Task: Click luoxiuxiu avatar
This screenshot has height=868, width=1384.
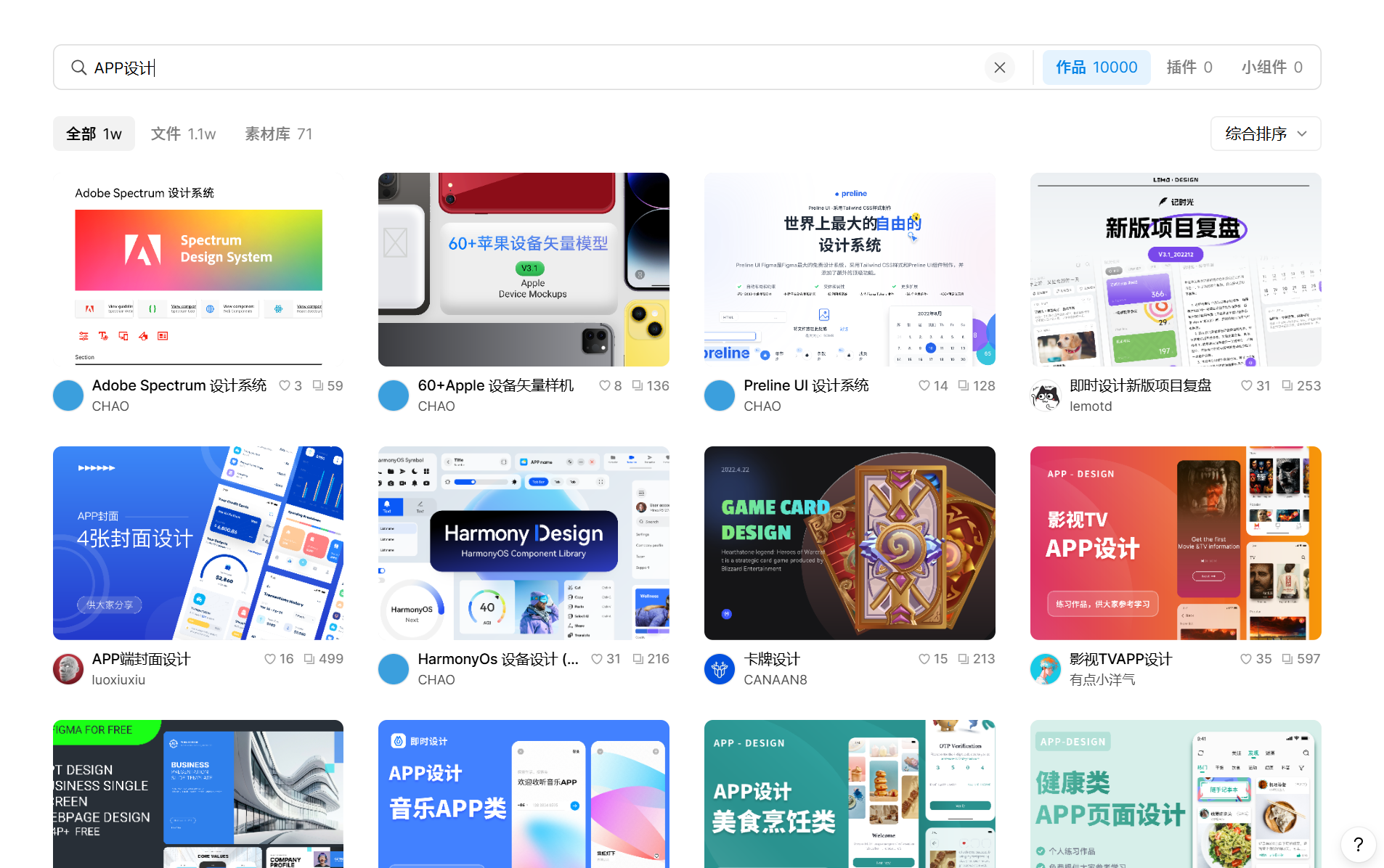Action: click(x=68, y=669)
